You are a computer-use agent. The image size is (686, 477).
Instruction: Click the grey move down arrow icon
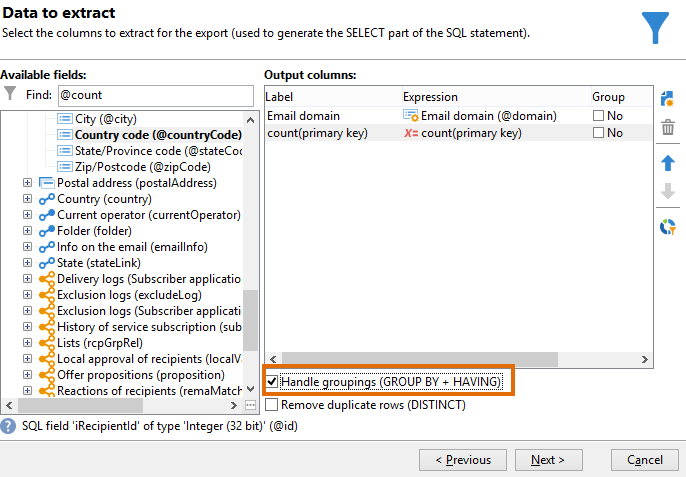(668, 191)
